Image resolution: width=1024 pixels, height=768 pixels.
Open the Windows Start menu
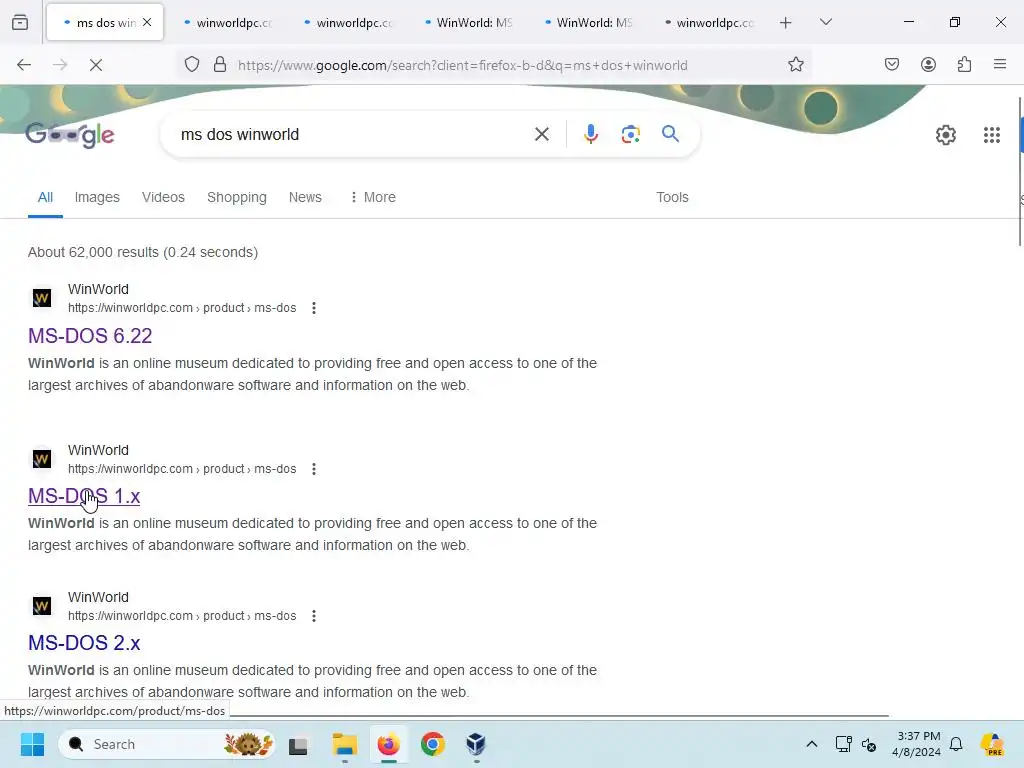click(32, 744)
